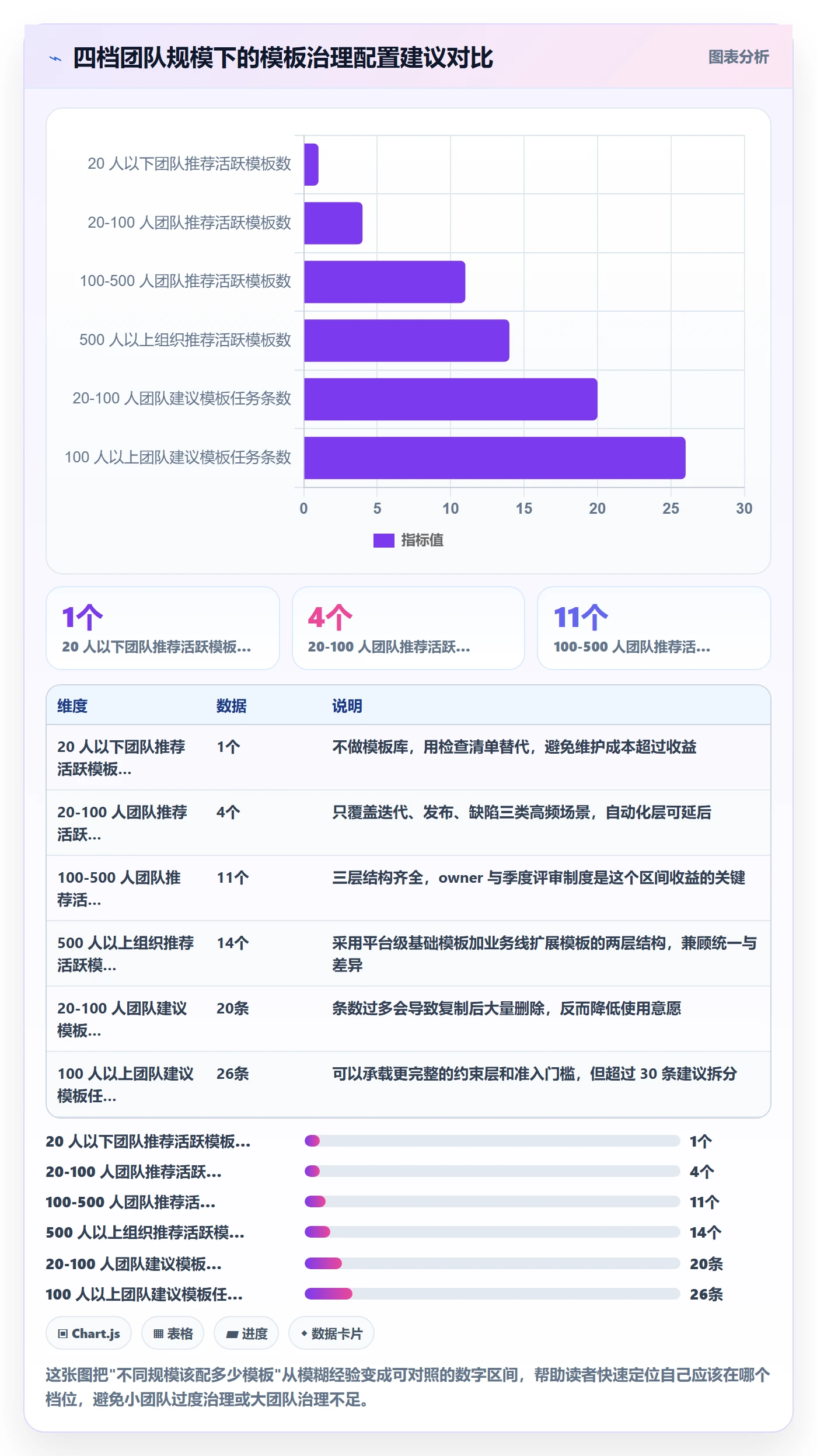The width and height of the screenshot is (817, 1456).
Task: Open the 11个 data card
Action: click(654, 628)
